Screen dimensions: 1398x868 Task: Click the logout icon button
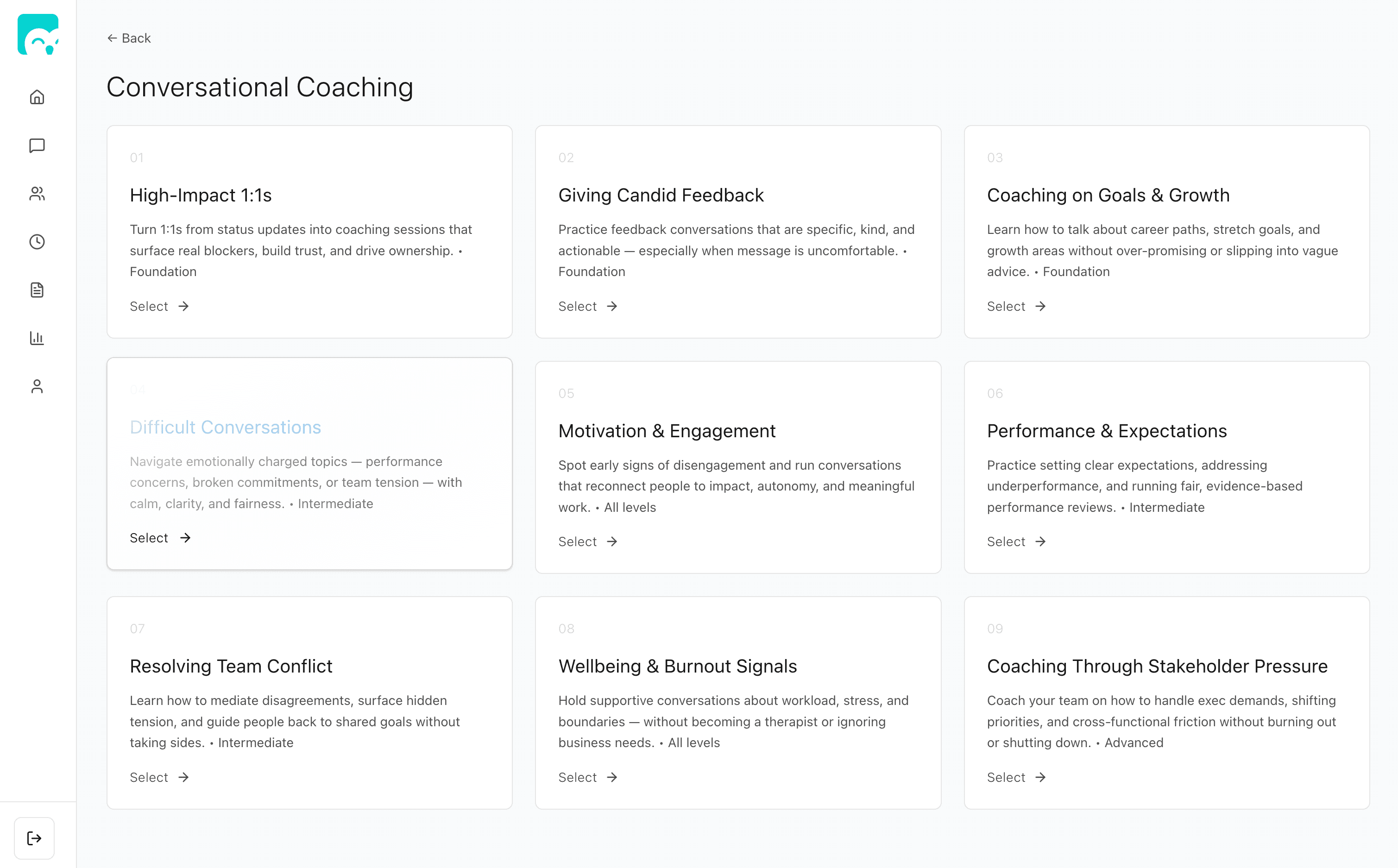click(x=34, y=838)
